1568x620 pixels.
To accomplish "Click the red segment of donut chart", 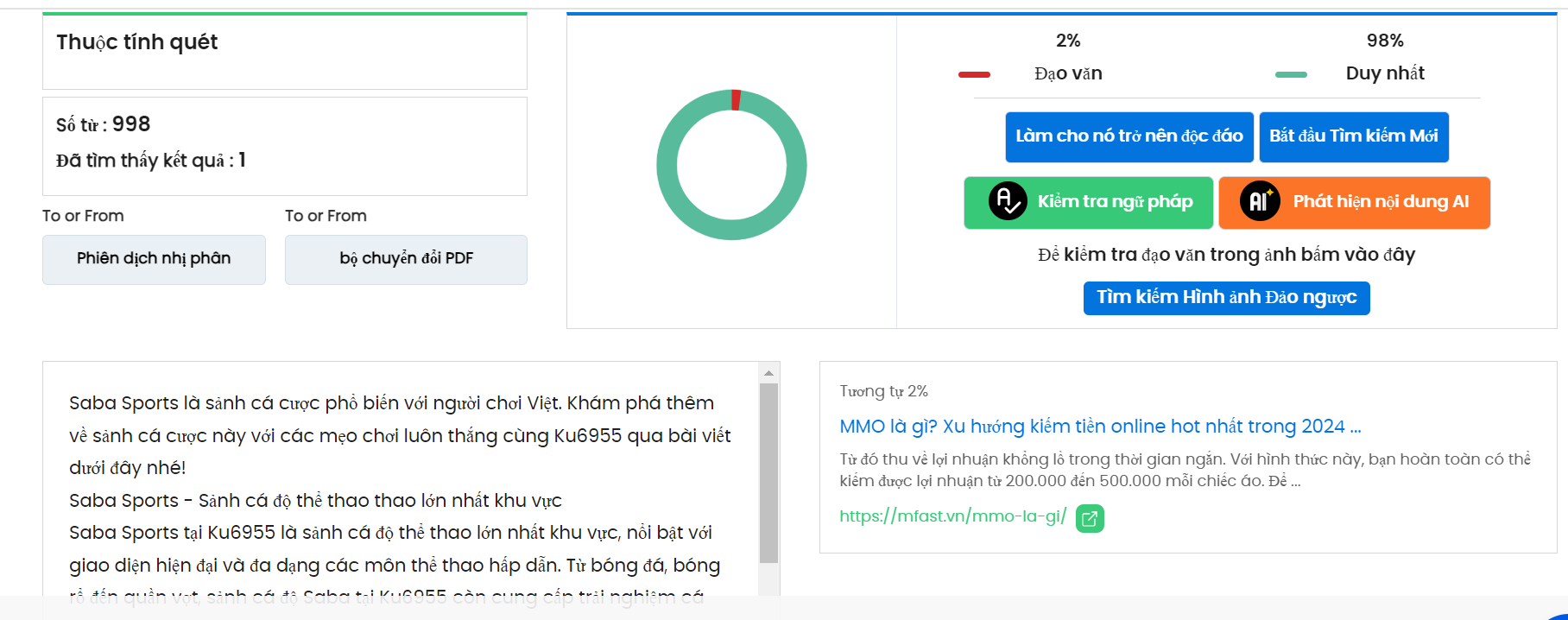I will tap(736, 99).
